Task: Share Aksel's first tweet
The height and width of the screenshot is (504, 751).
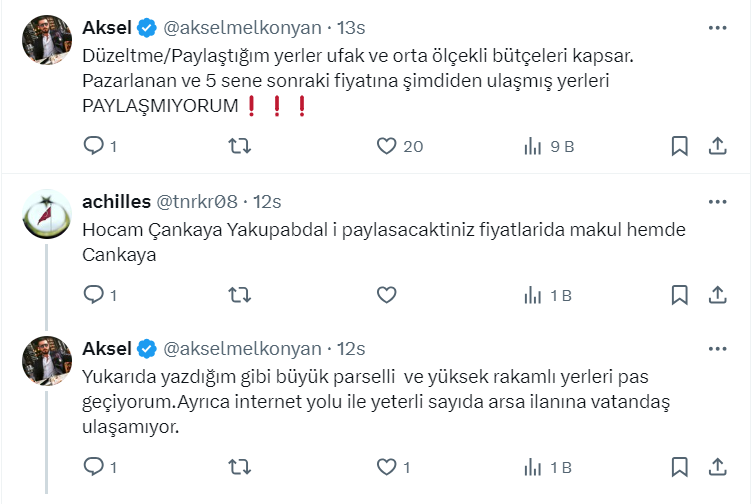Action: coord(717,146)
